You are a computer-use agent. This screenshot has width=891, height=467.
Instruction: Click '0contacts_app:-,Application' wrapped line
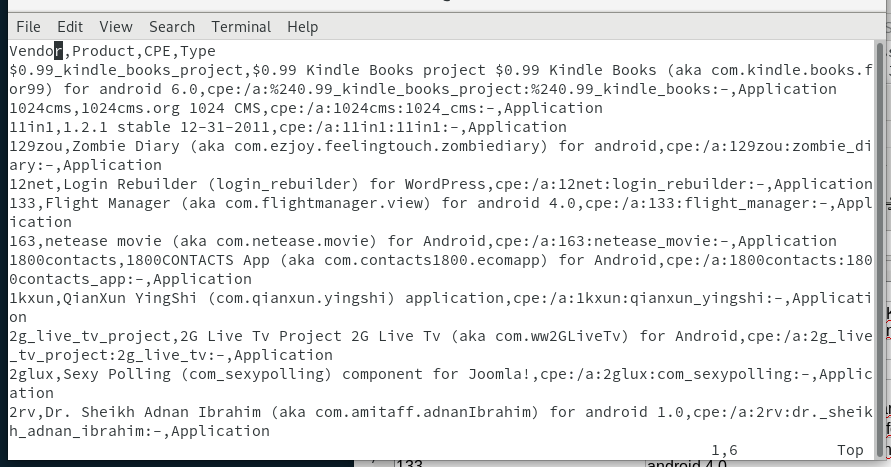click(131, 279)
